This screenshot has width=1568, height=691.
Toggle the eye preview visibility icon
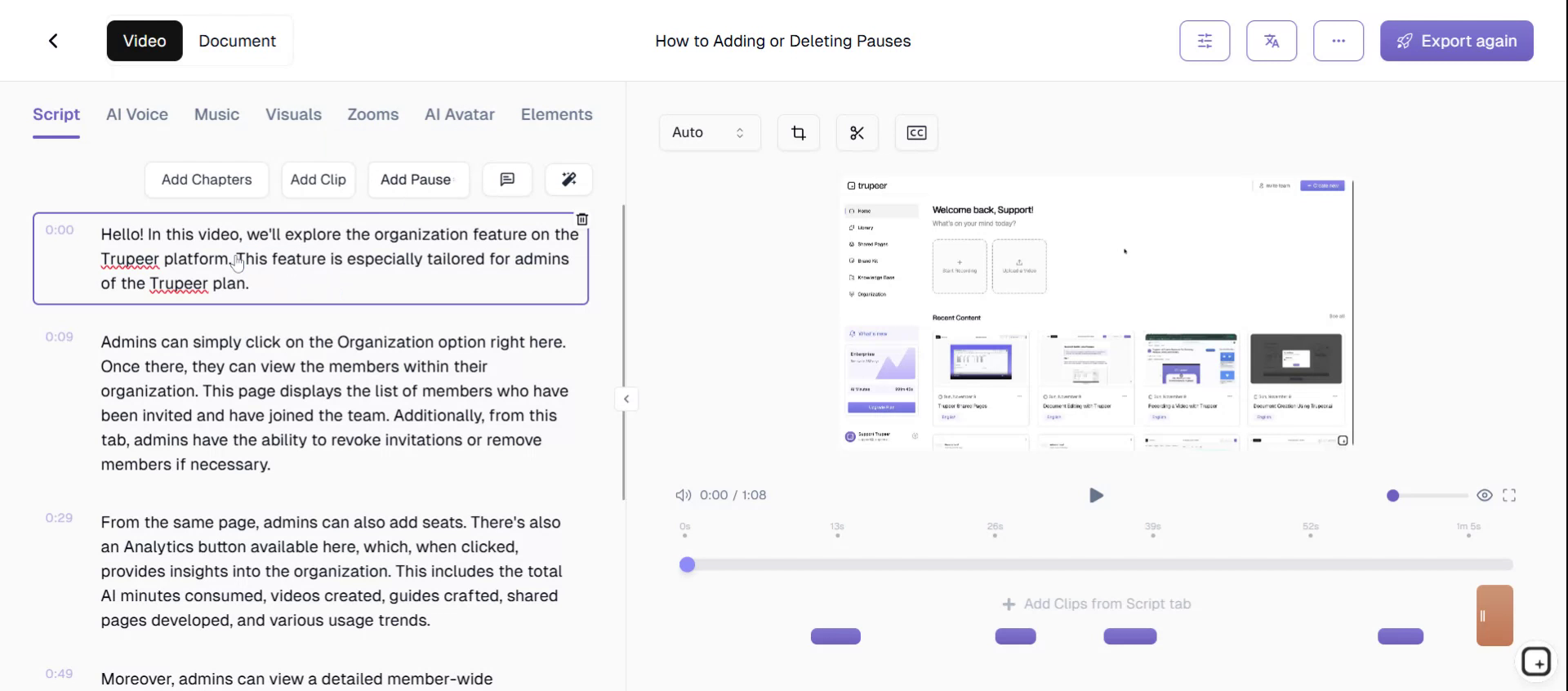coord(1485,495)
